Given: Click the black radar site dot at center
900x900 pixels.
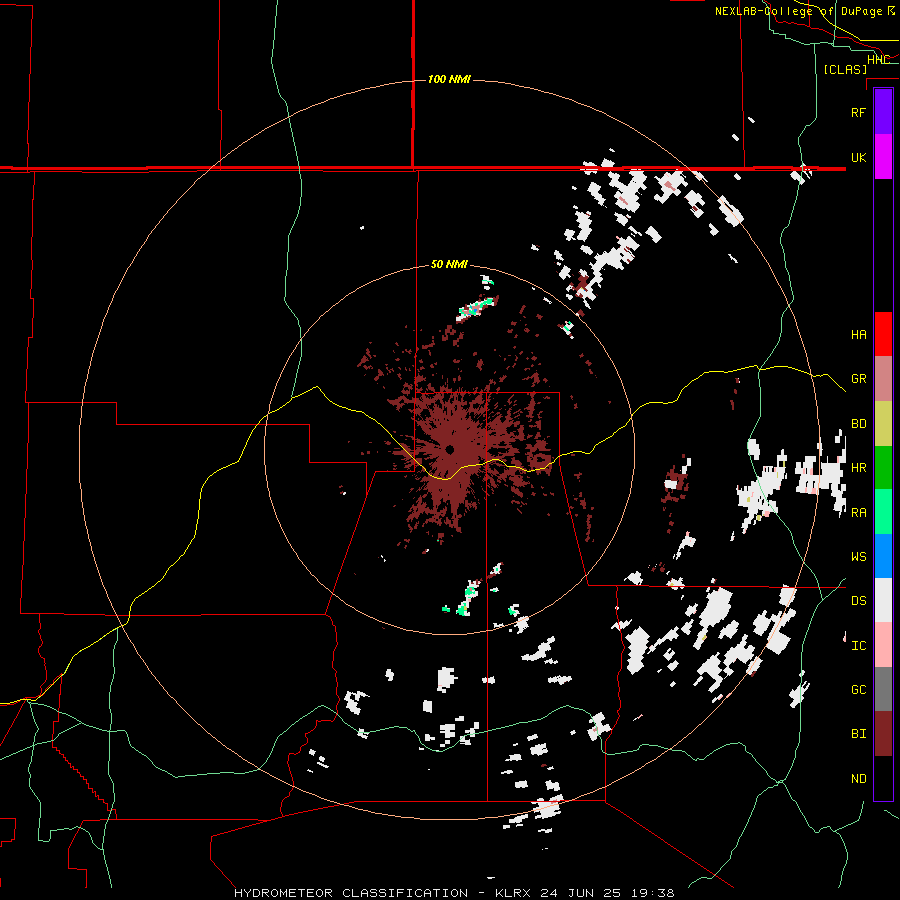Looking at the screenshot, I should 450,449.
